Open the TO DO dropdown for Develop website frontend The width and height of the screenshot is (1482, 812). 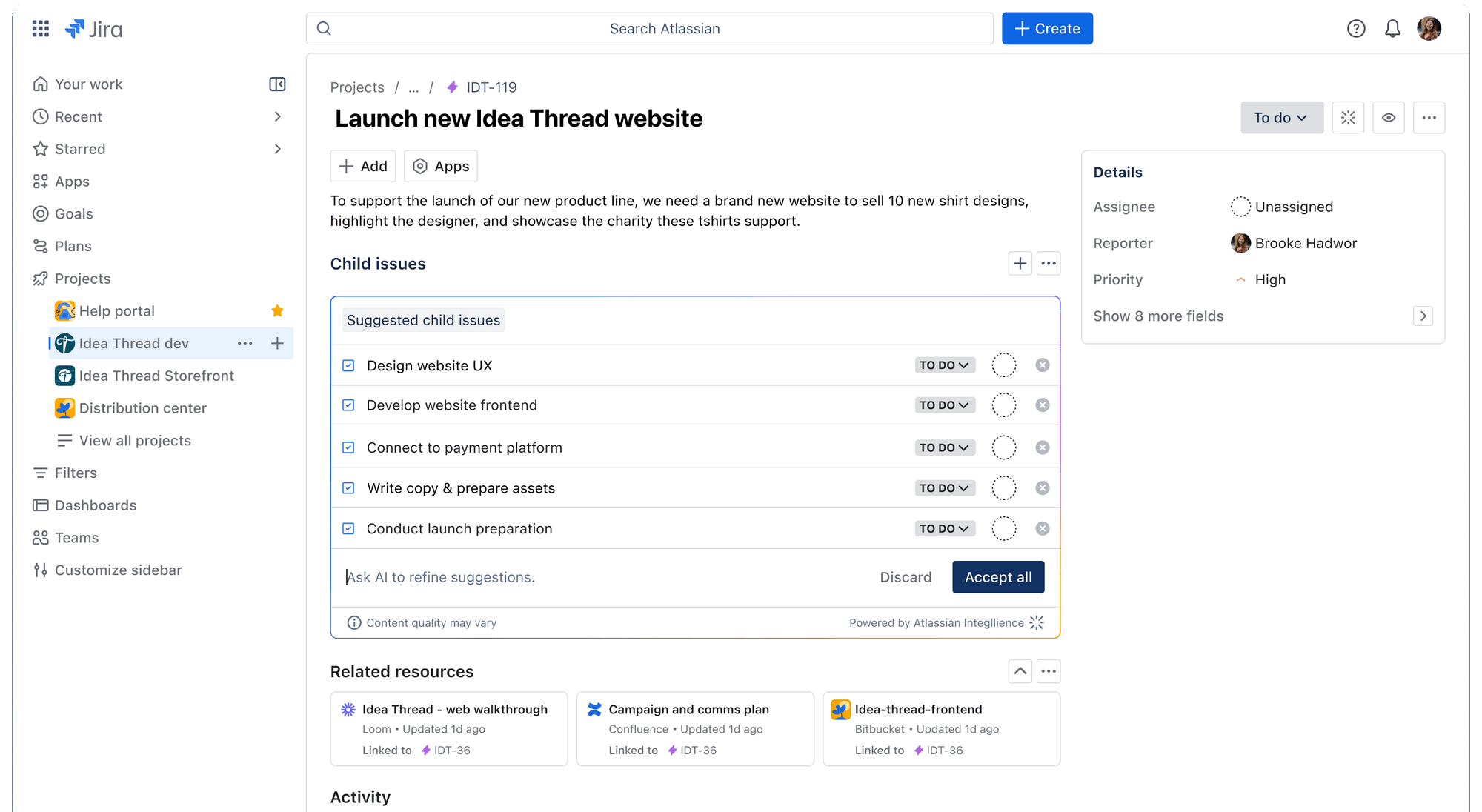coord(944,405)
